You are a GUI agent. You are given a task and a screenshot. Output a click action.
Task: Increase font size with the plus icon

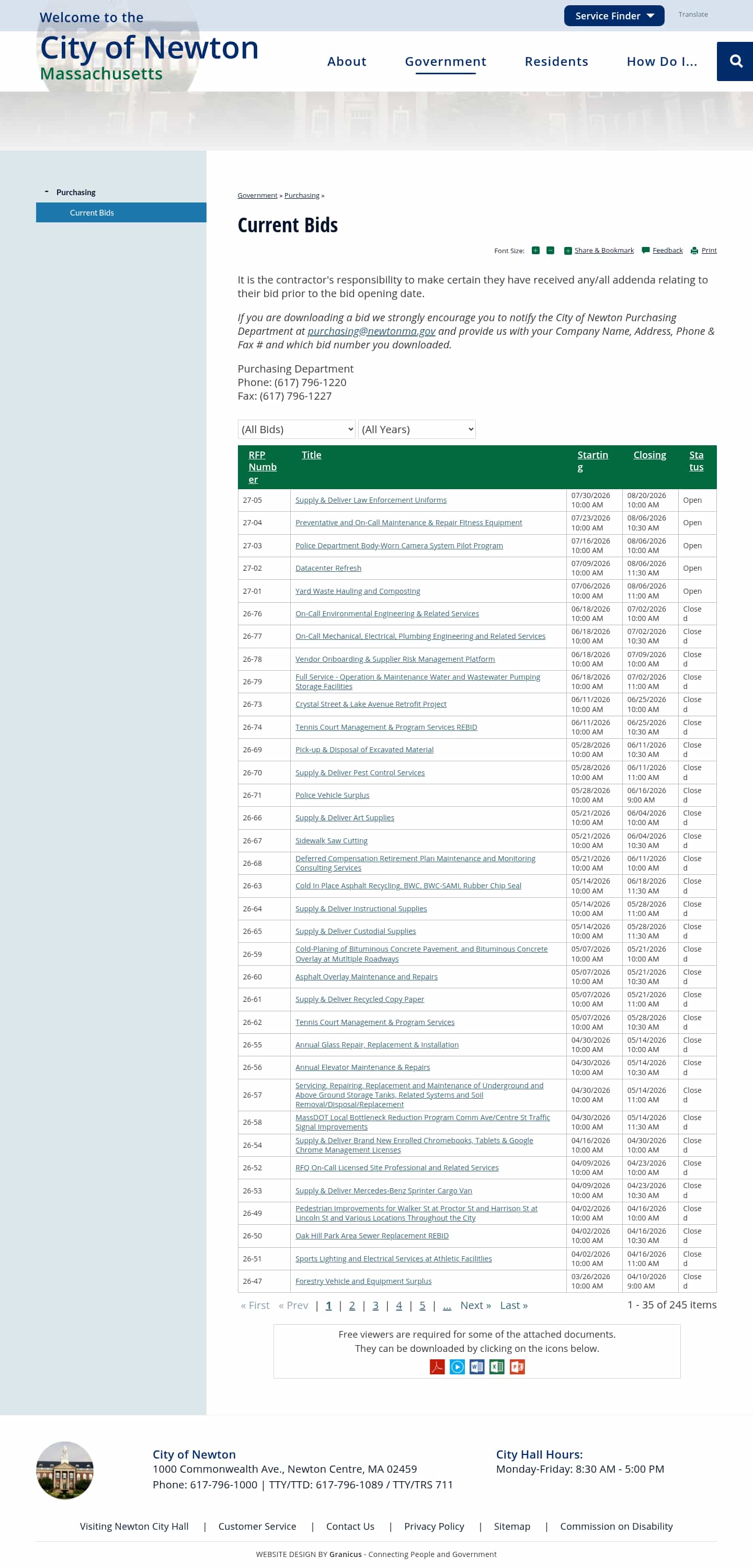(x=535, y=251)
